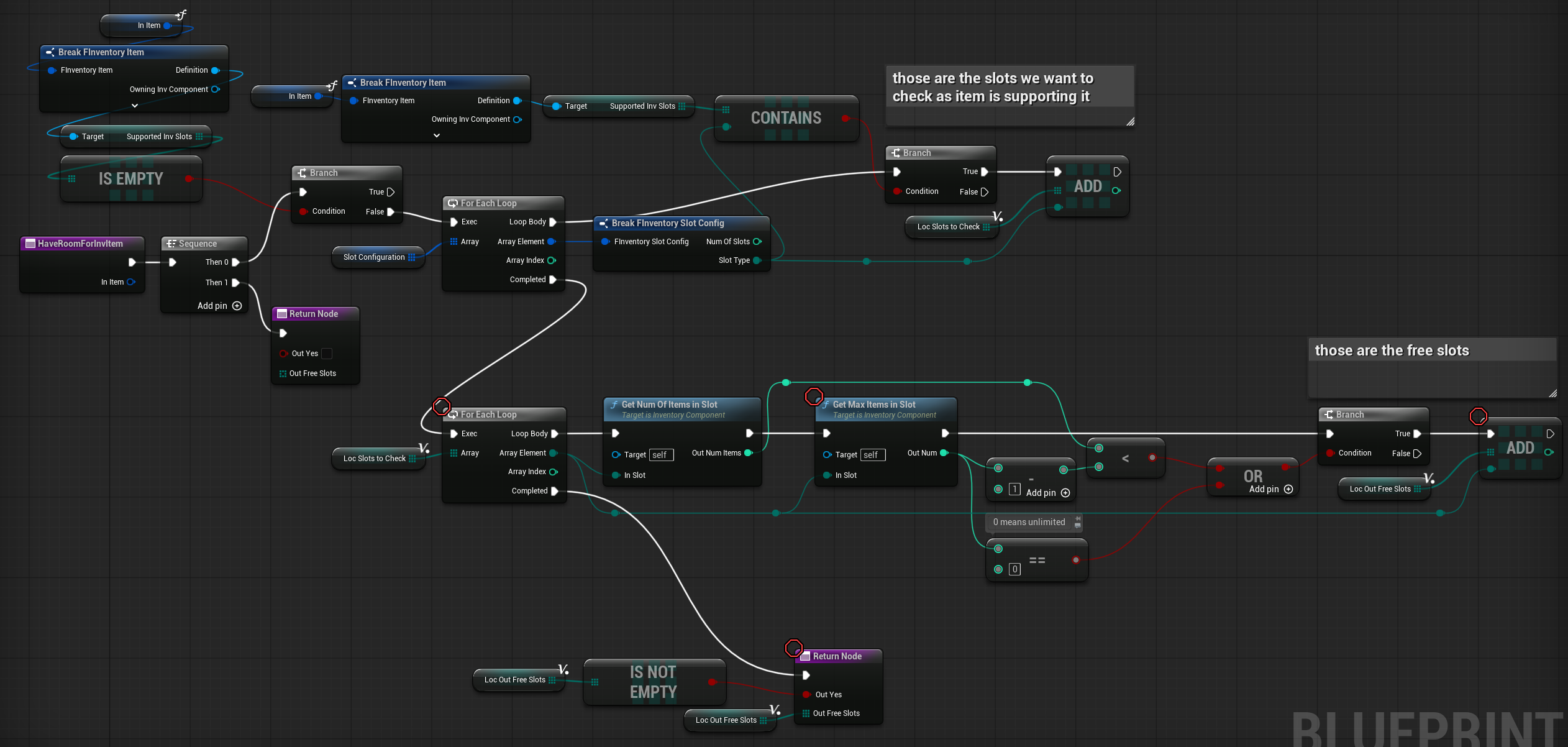The width and height of the screenshot is (1568, 747).
Task: Click the breakpoint marker on the lower For Each Loop
Action: (442, 406)
